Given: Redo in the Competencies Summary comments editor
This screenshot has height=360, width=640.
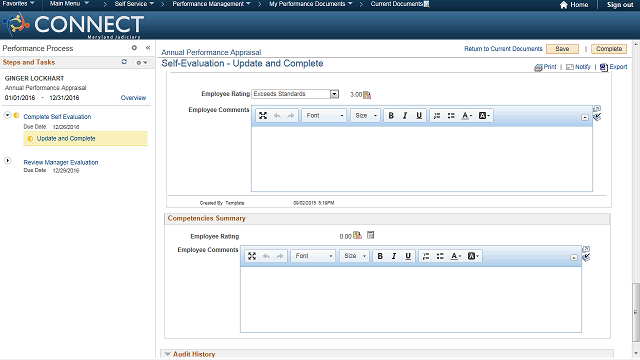Looking at the screenshot, I should click(280, 256).
